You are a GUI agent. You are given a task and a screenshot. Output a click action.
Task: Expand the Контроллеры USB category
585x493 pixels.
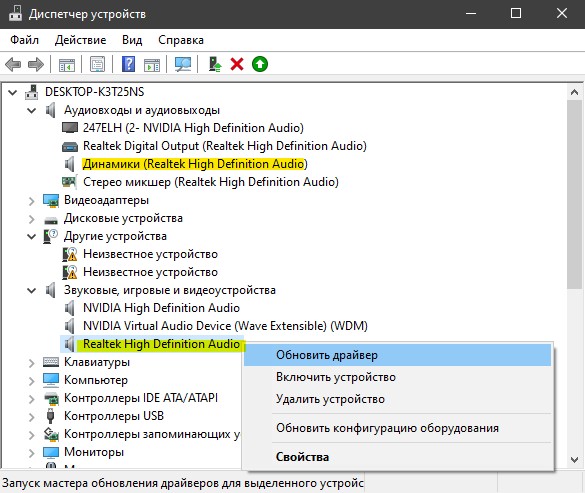[32, 417]
